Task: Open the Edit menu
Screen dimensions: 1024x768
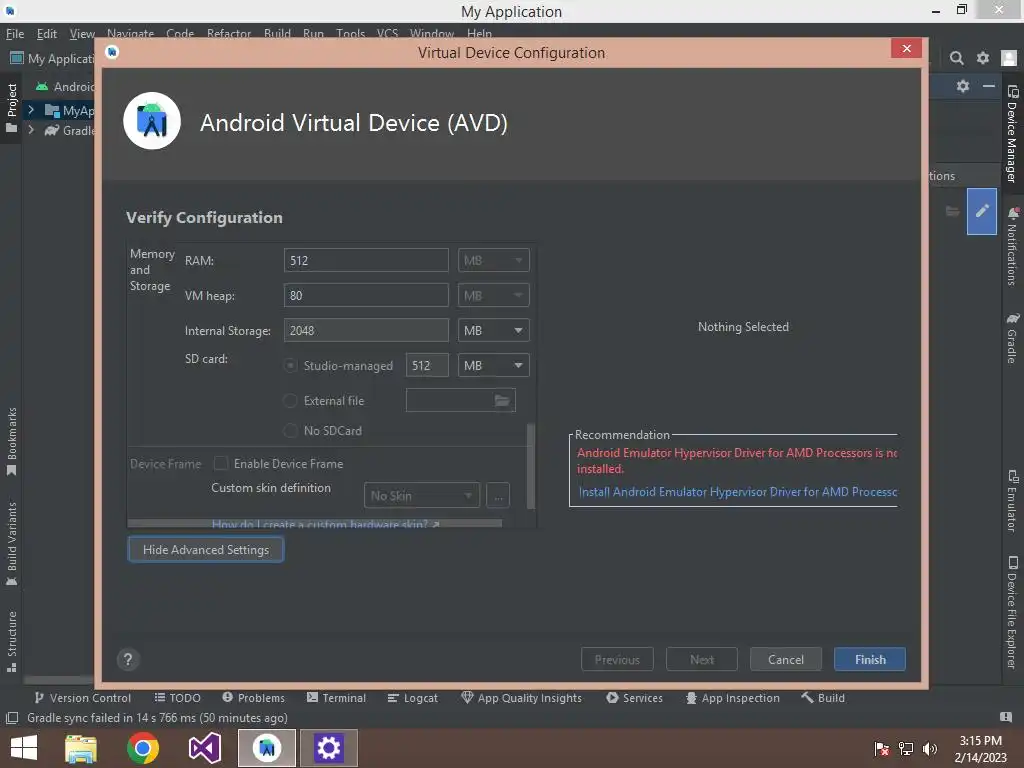Action: coord(46,34)
